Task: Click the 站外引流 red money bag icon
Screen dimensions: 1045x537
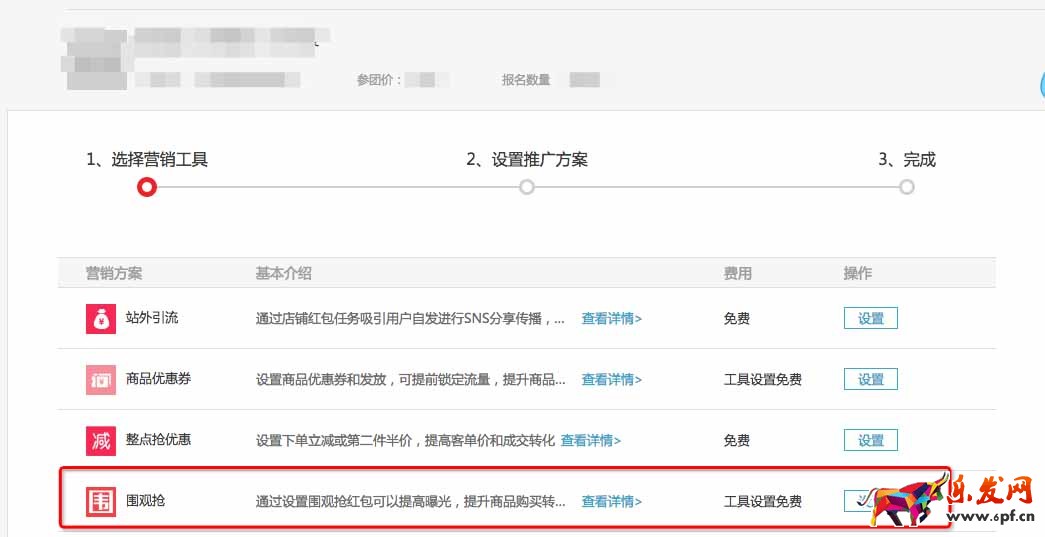Action: pos(101,318)
